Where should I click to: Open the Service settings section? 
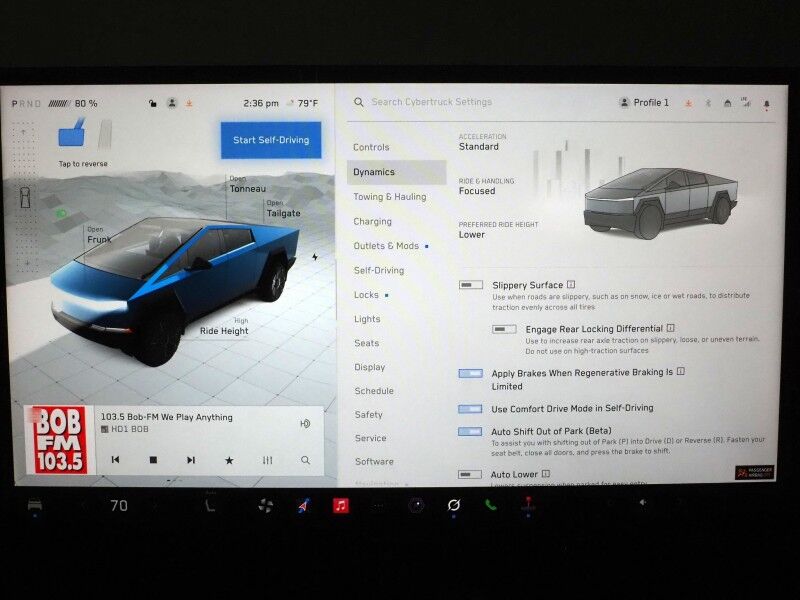(x=370, y=438)
